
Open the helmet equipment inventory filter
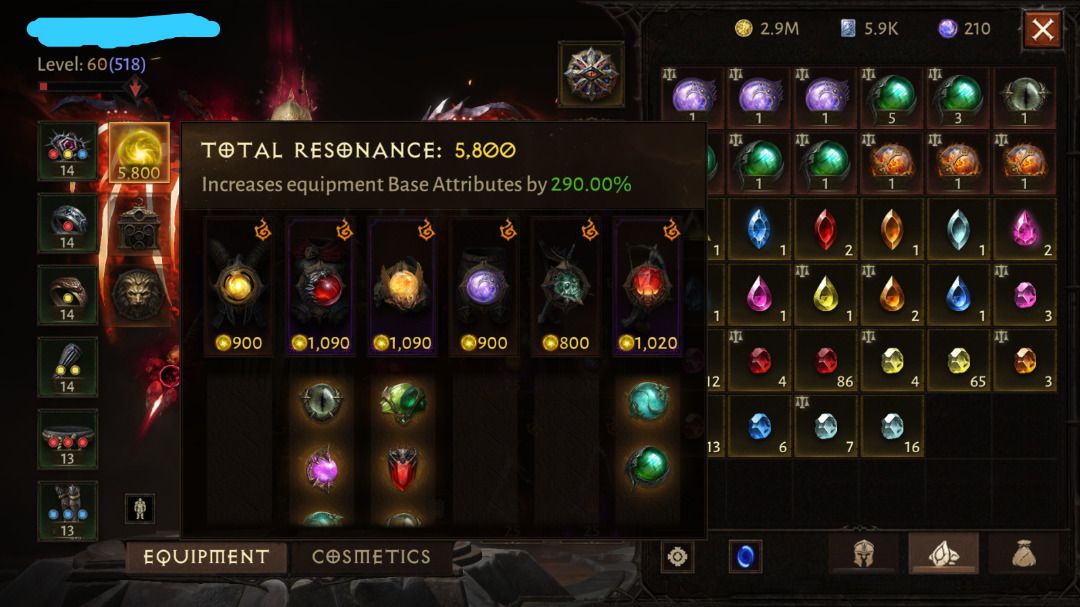coord(864,553)
